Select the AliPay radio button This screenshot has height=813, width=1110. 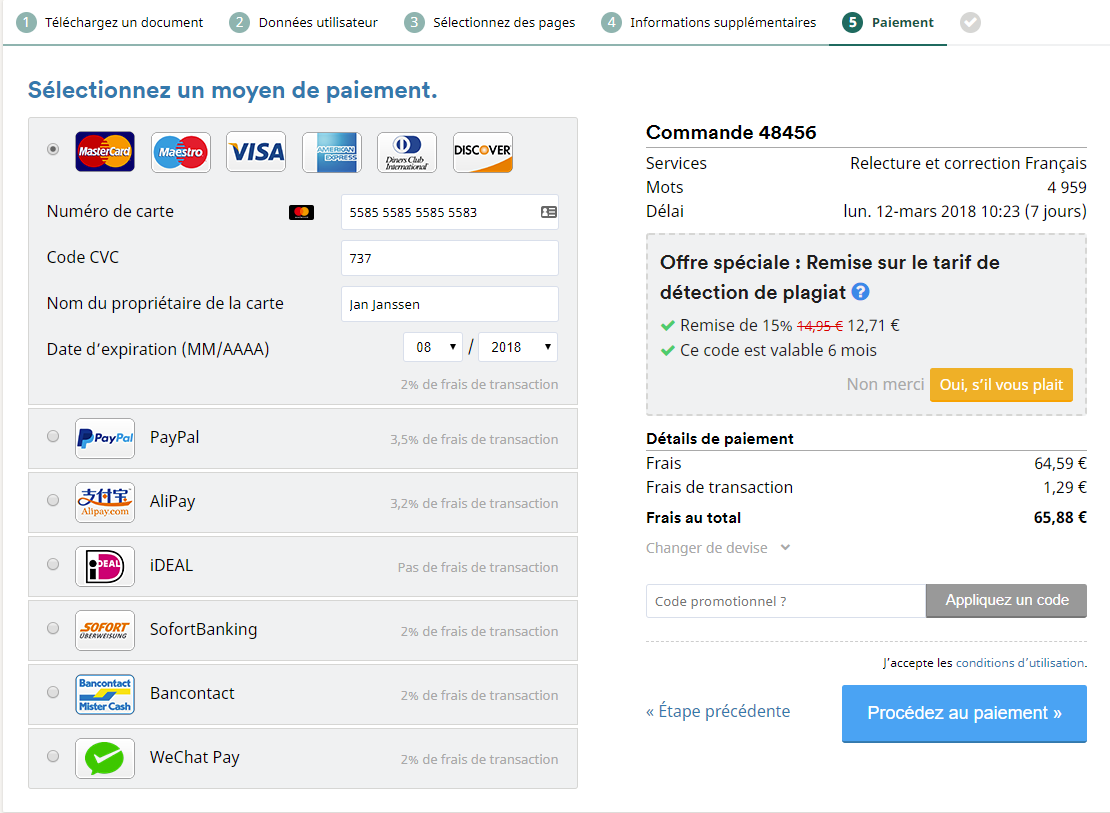[53, 500]
